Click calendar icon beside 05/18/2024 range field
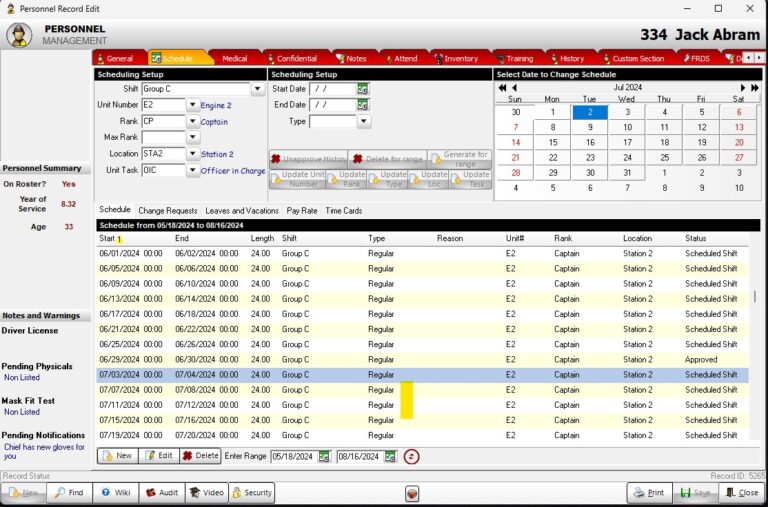Screen dimensions: 768x507 pos(325,456)
